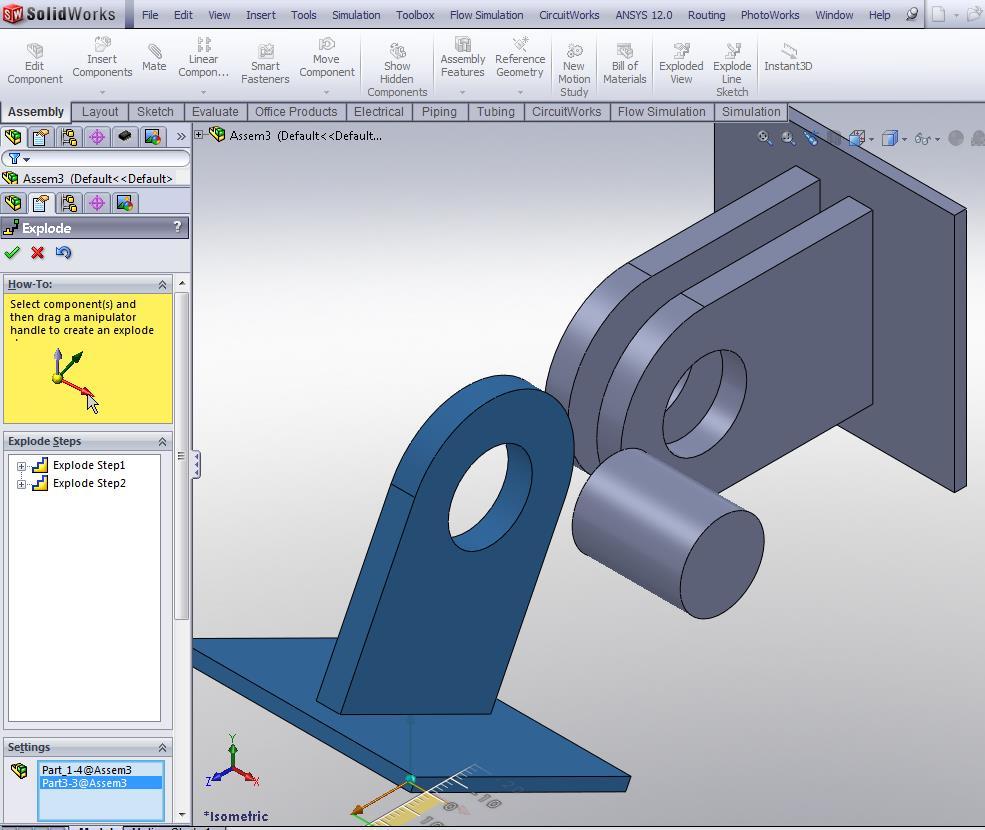The image size is (985, 830).
Task: Open dropdown arrow under Move Component
Action: (x=327, y=92)
